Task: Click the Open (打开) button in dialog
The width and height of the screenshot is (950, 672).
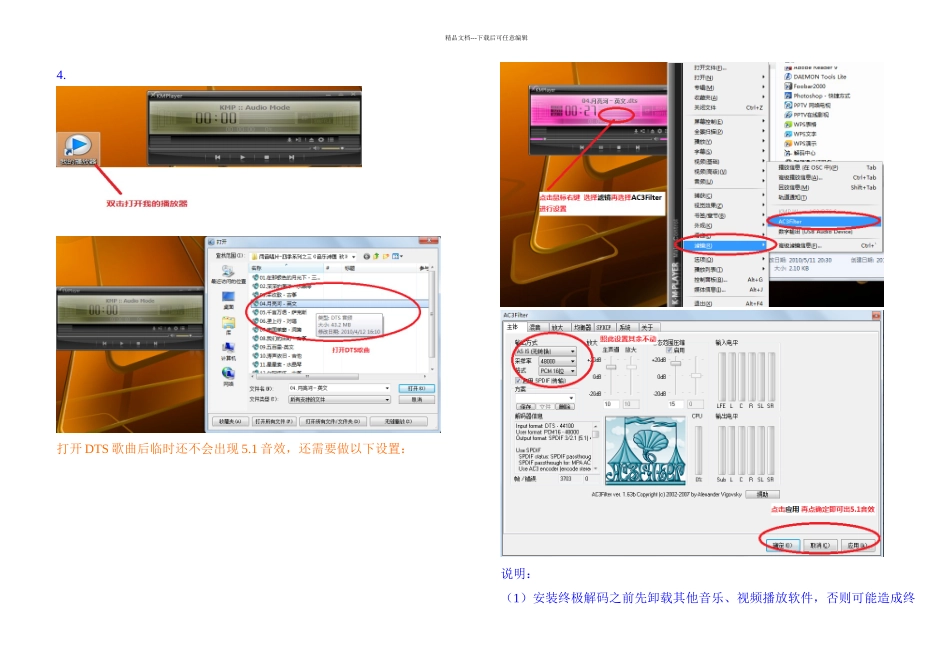Action: coord(416,388)
